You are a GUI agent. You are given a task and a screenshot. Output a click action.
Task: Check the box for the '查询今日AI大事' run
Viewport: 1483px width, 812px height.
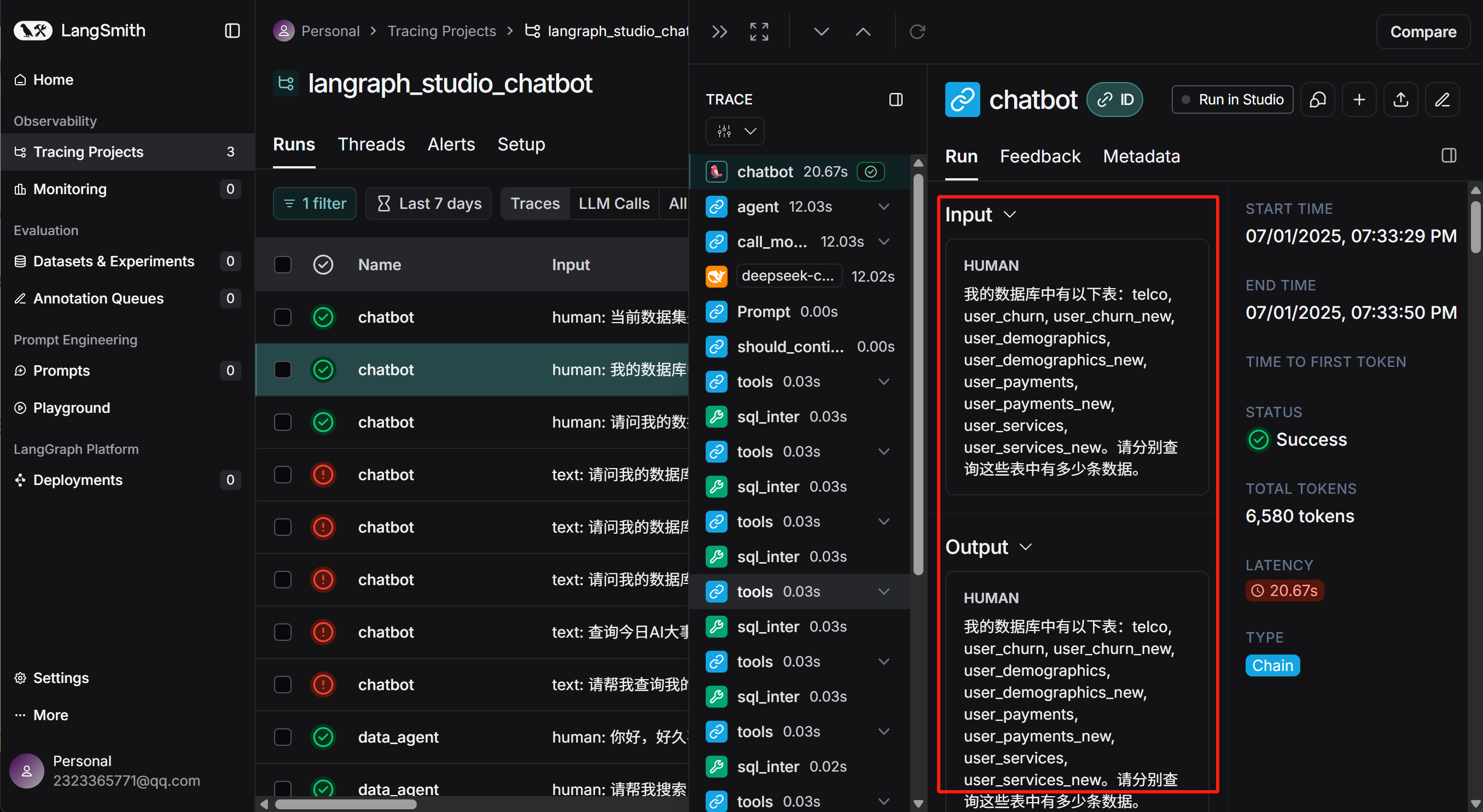(283, 632)
